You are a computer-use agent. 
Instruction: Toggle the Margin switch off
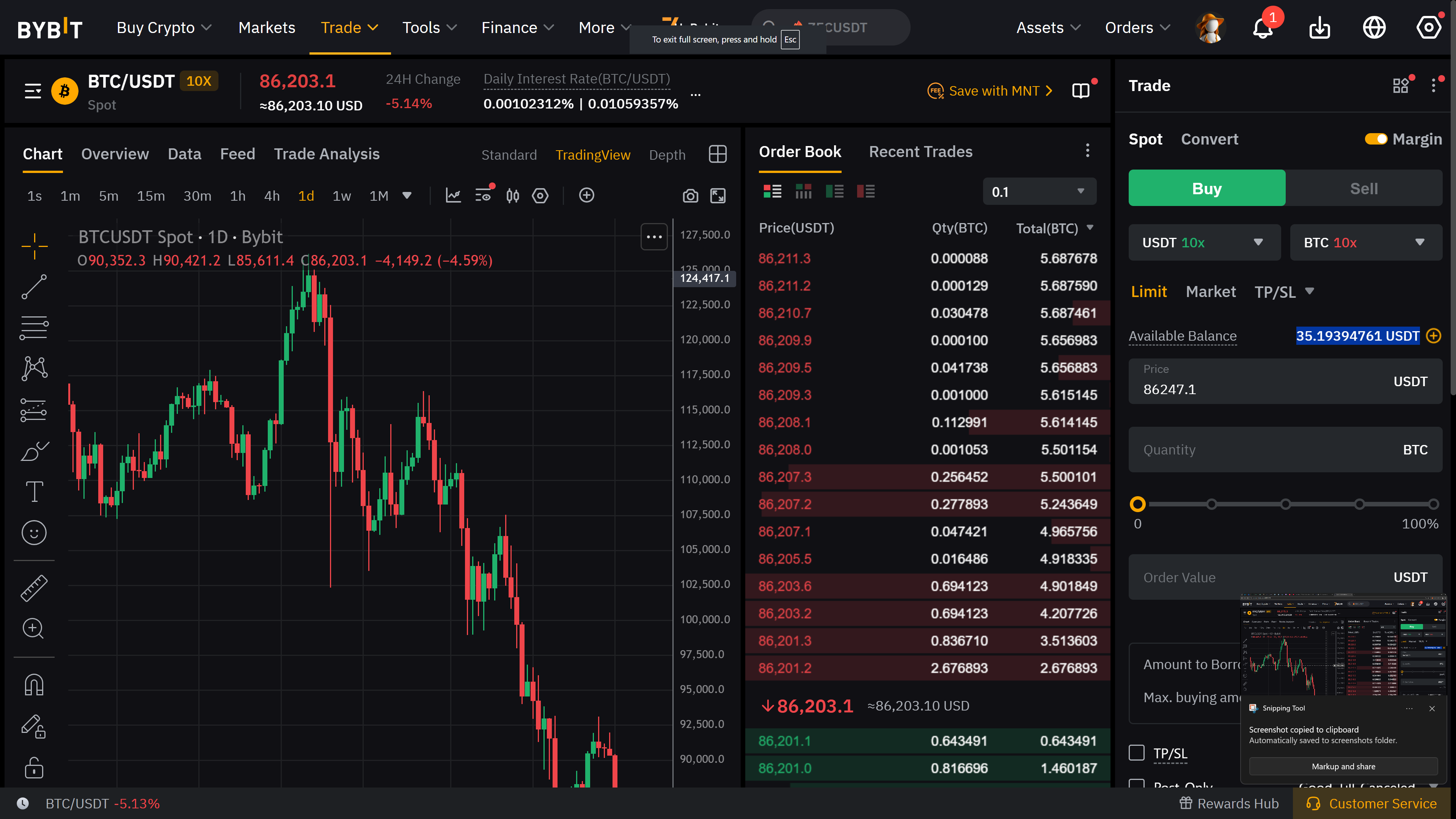(x=1376, y=139)
